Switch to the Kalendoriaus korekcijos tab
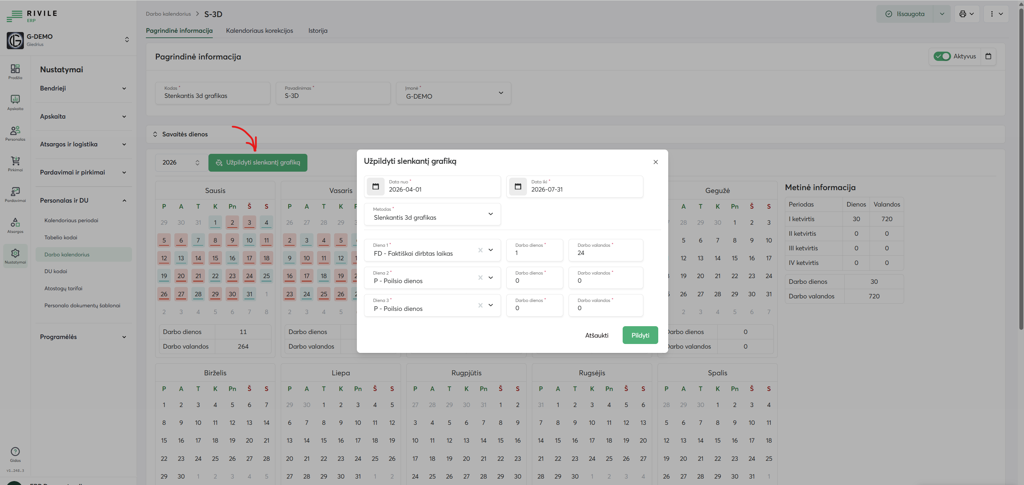1024x485 pixels. pos(259,31)
